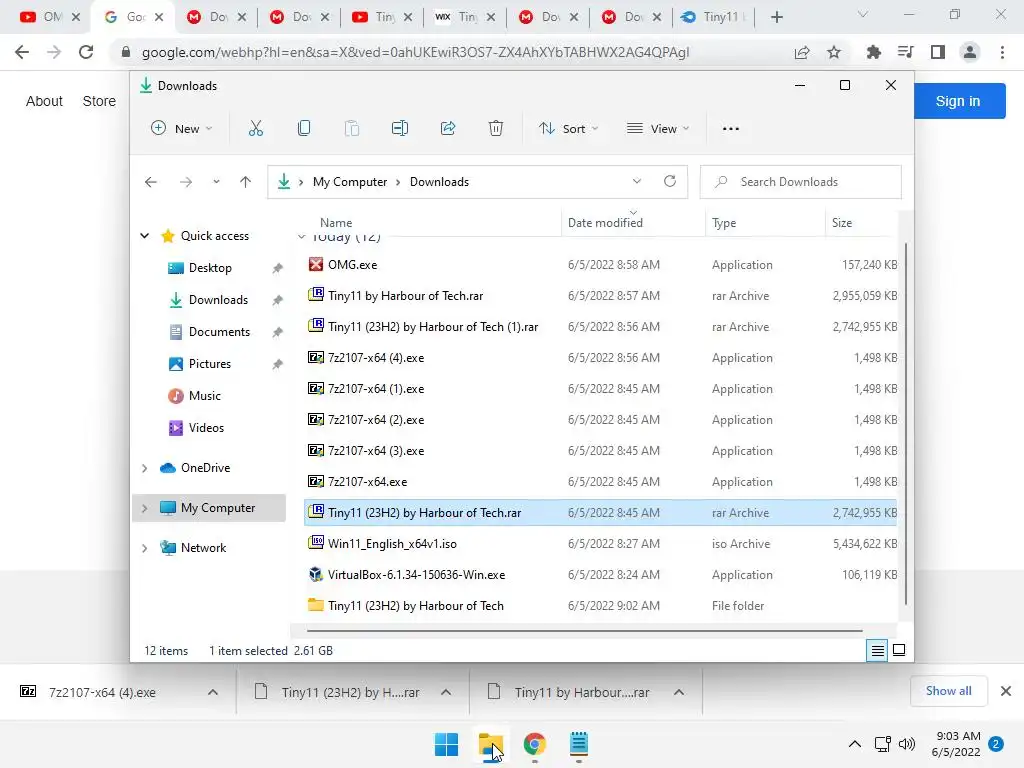Viewport: 1024px width, 768px height.
Task: Click the horizontal scrollbar in file list
Action: tap(584, 632)
